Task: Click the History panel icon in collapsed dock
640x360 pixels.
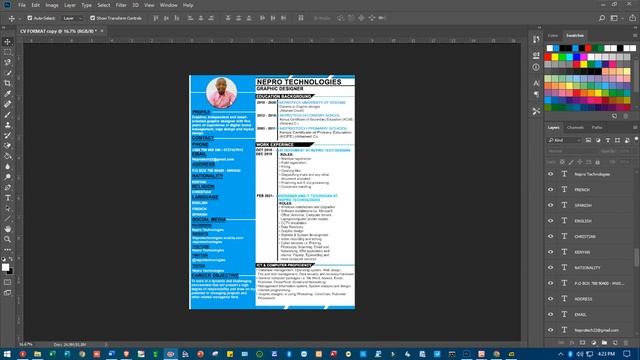Action: [x=536, y=40]
